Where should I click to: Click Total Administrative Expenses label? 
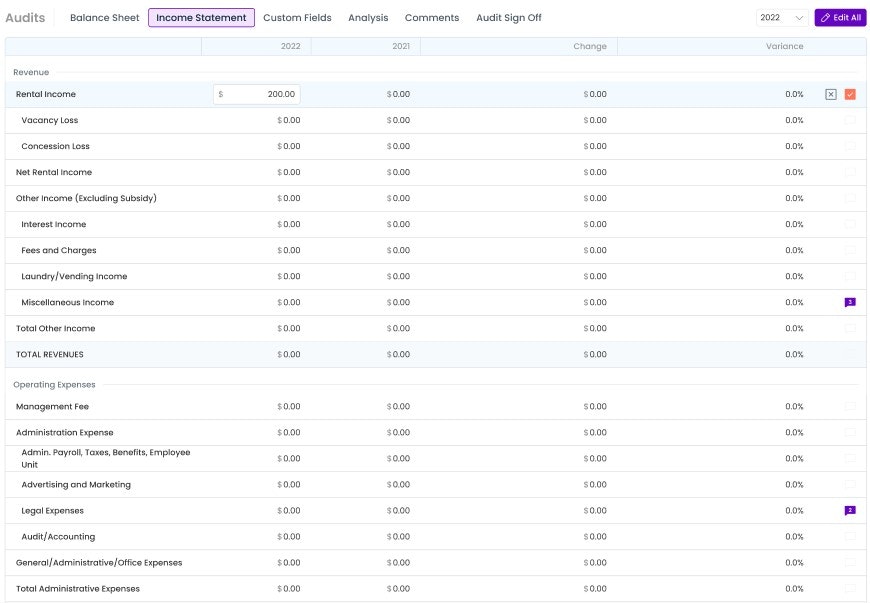[78, 589]
